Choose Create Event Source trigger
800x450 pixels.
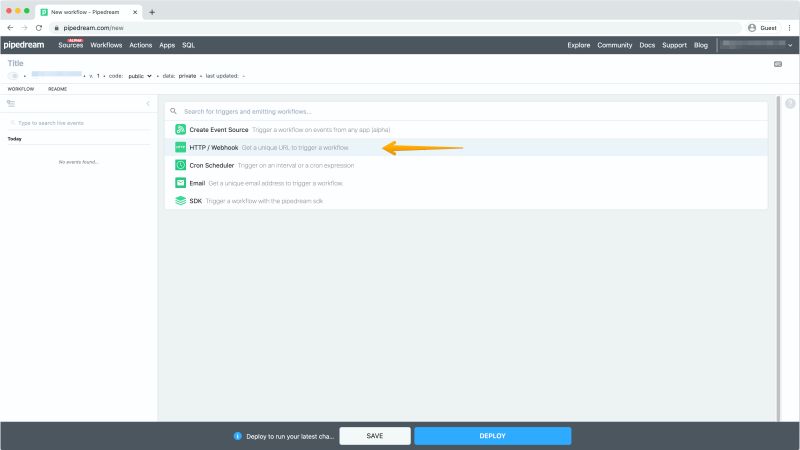tap(466, 130)
